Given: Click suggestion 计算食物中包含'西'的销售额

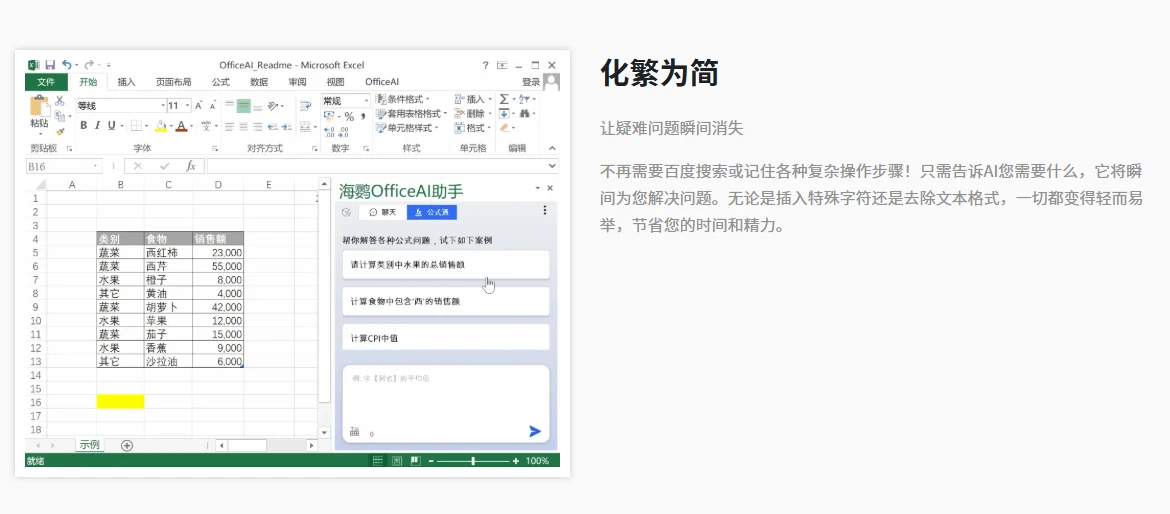Looking at the screenshot, I should pyautogui.click(x=445, y=301).
